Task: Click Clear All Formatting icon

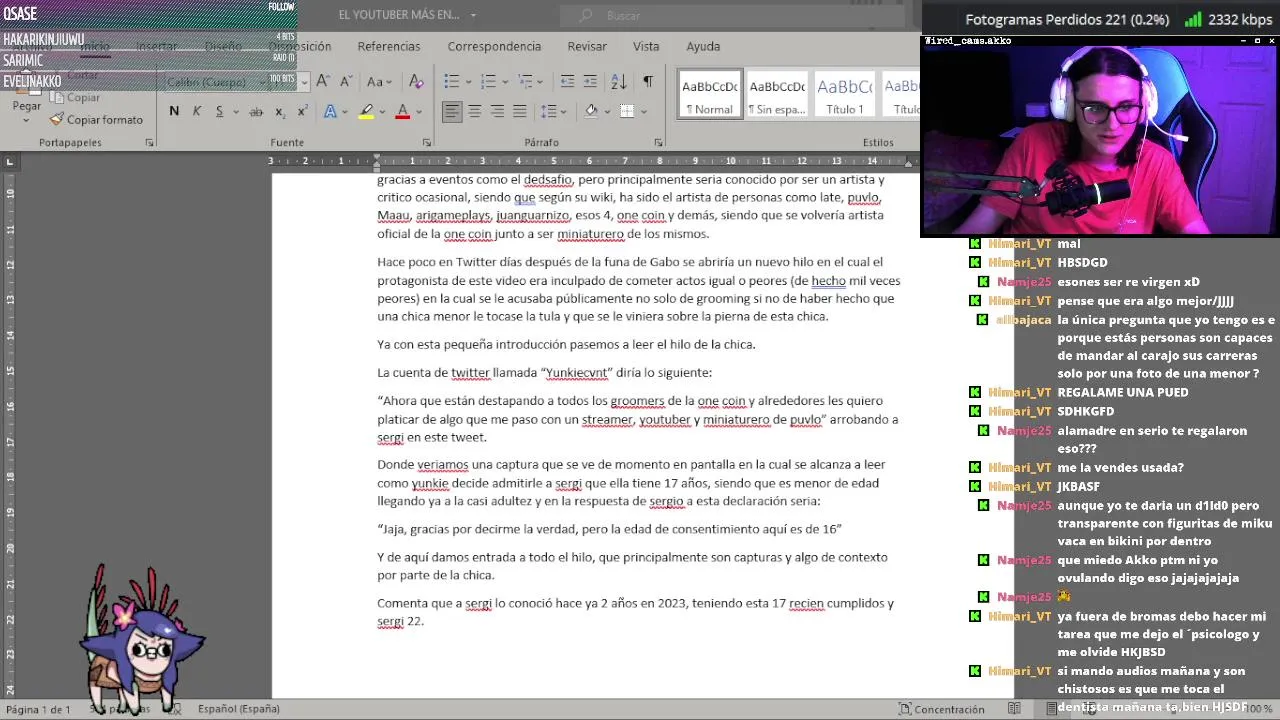Action: point(416,82)
